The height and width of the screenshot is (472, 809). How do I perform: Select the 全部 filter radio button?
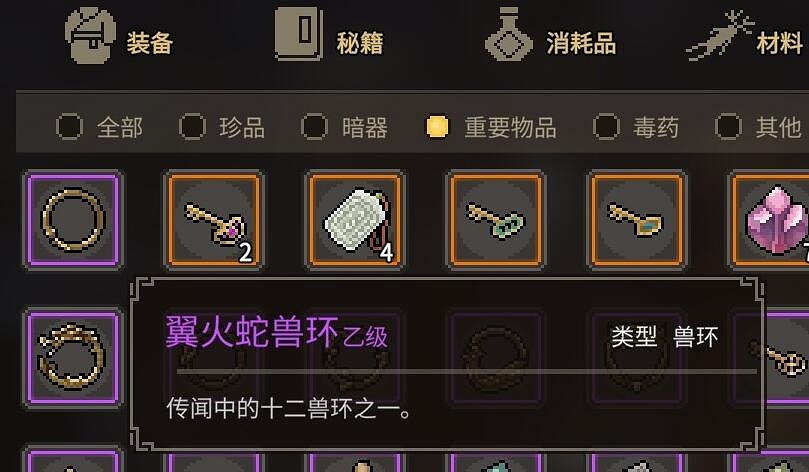point(69,126)
